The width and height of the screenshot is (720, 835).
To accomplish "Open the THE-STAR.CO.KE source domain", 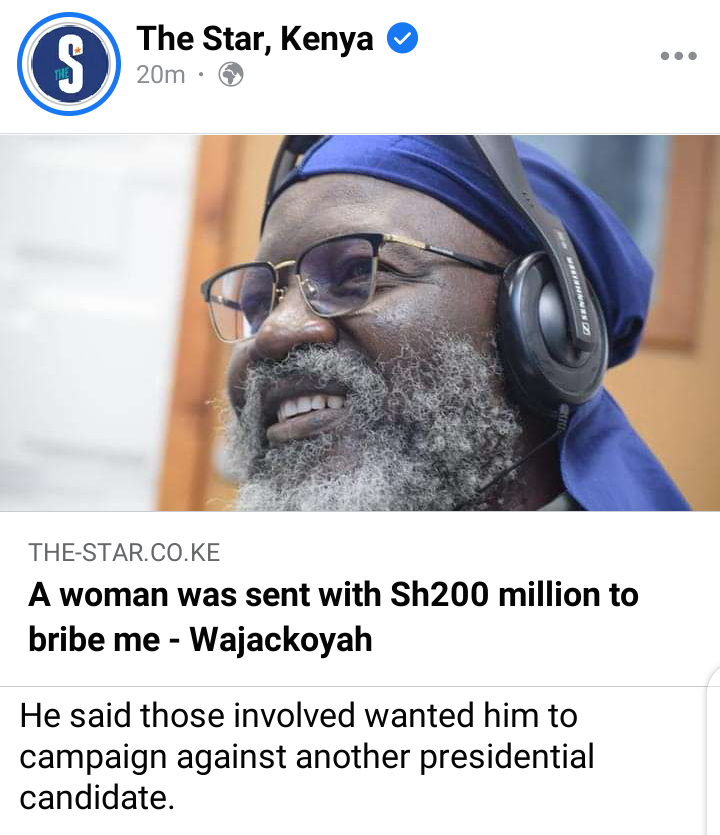I will [124, 552].
